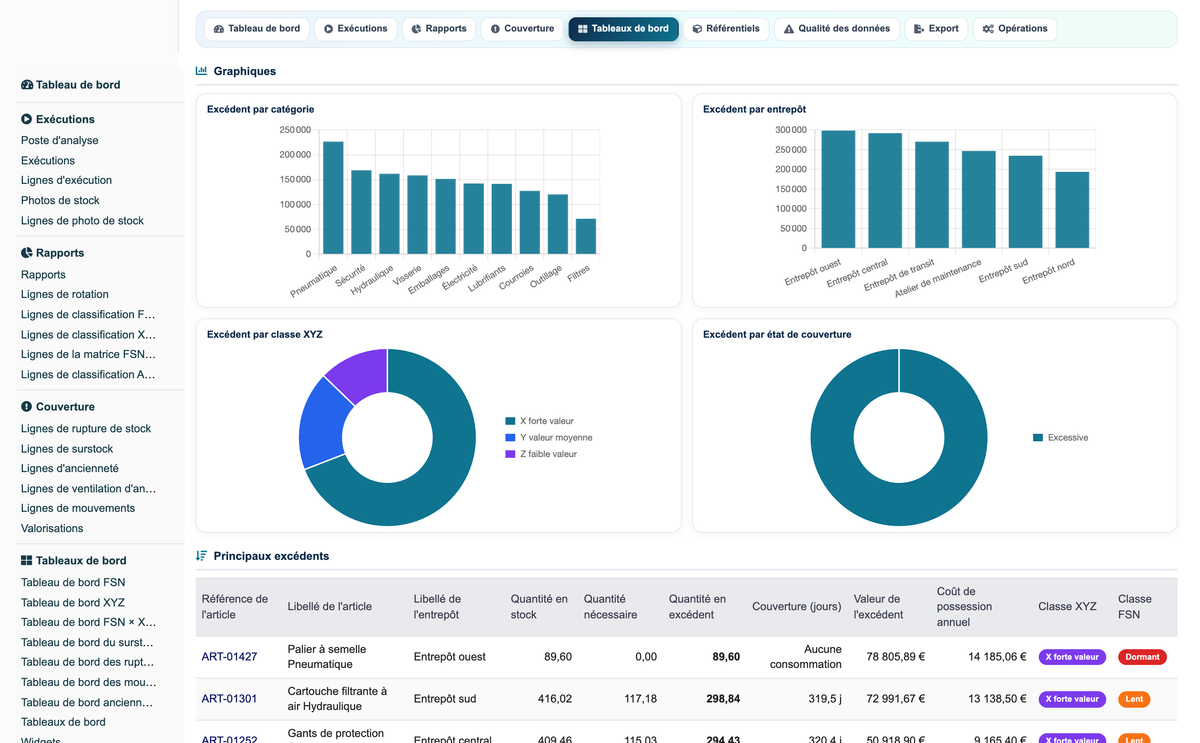Open Poste d'analyse in sidebar
The width and height of the screenshot is (1200, 743).
[x=60, y=141]
